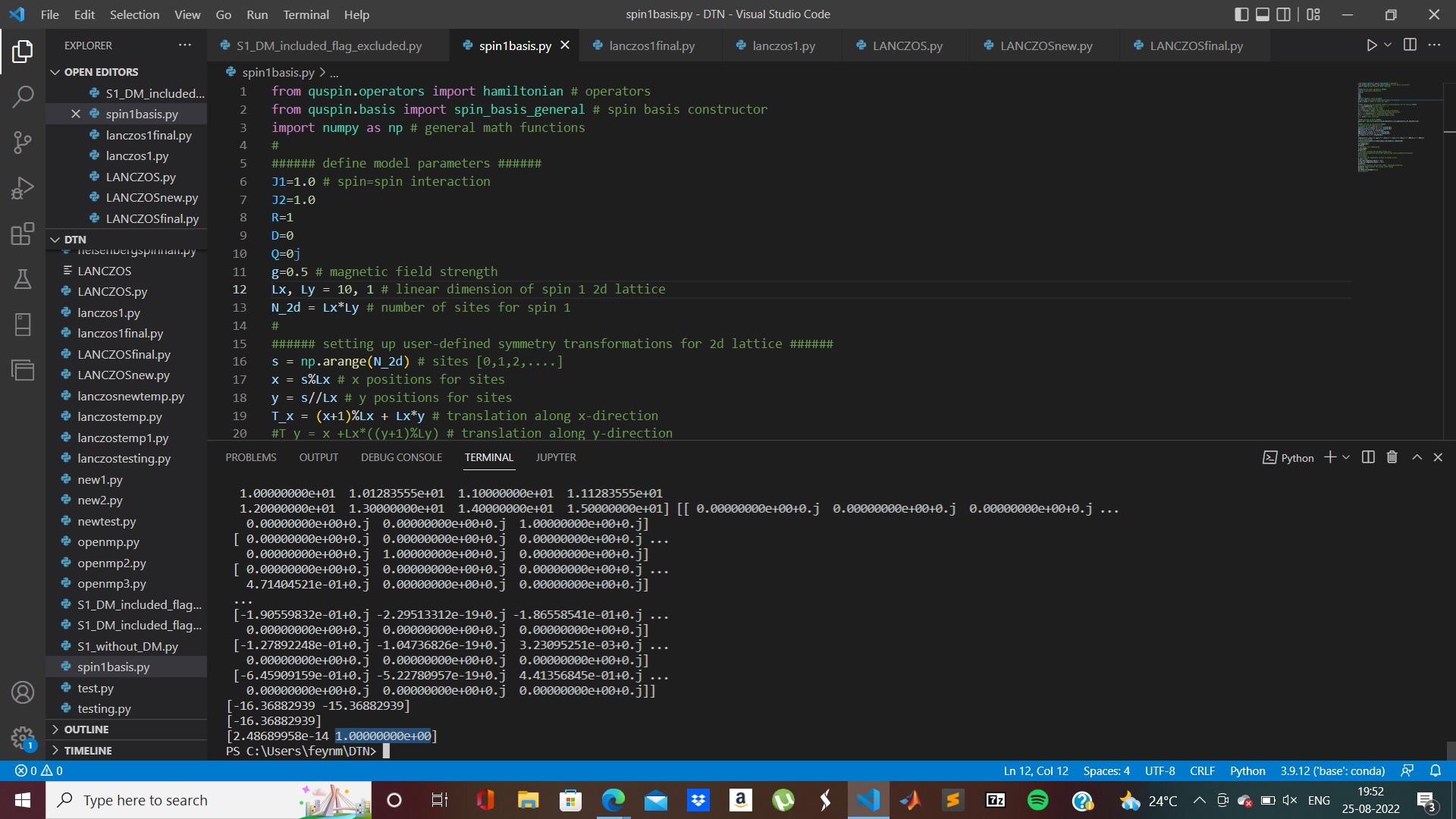Image resolution: width=1456 pixels, height=819 pixels.
Task: Open the Run and Debug view
Action: 23,187
